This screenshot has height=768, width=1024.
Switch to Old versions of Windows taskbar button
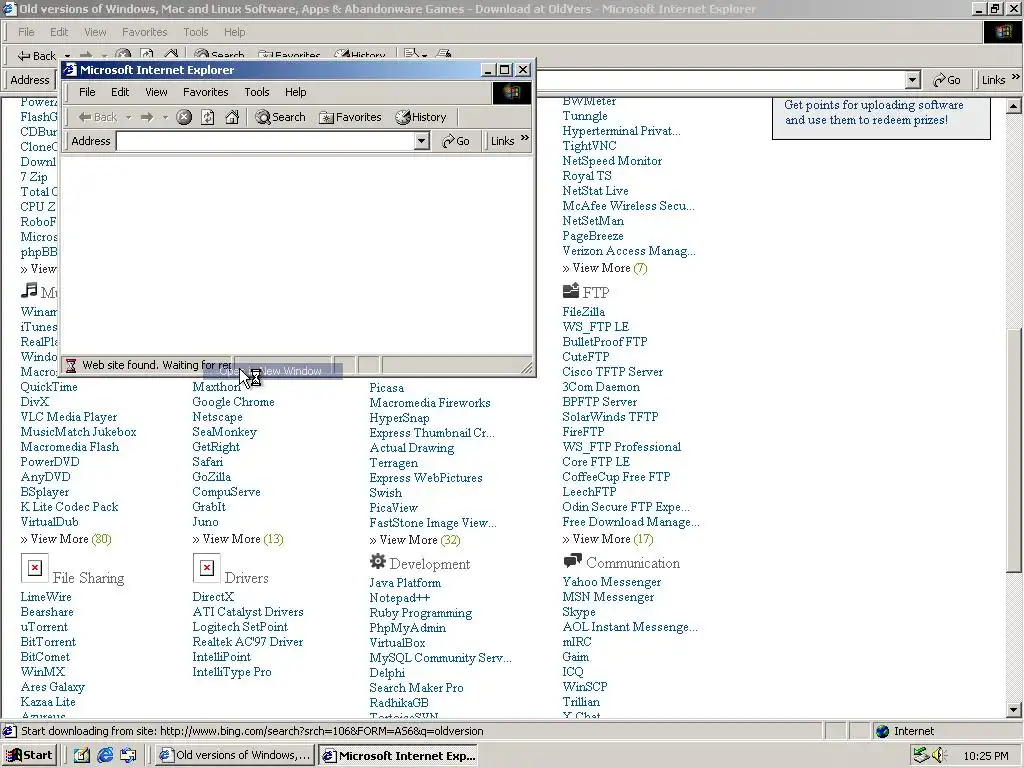235,755
